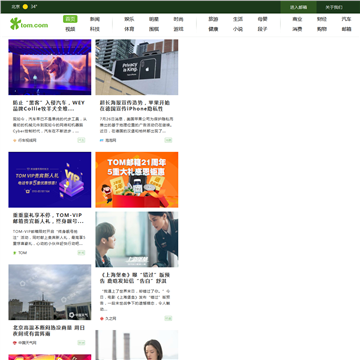Click the 北京 city label in the top bar

[x=16, y=7]
